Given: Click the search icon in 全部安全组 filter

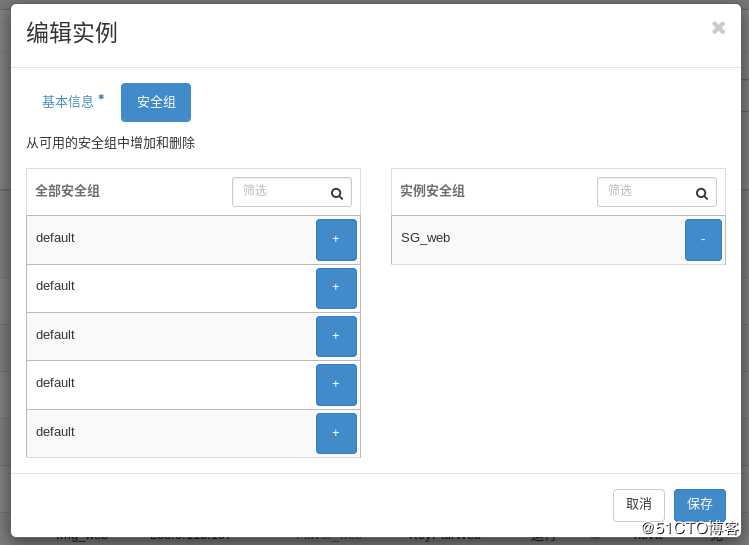Looking at the screenshot, I should 337,193.
